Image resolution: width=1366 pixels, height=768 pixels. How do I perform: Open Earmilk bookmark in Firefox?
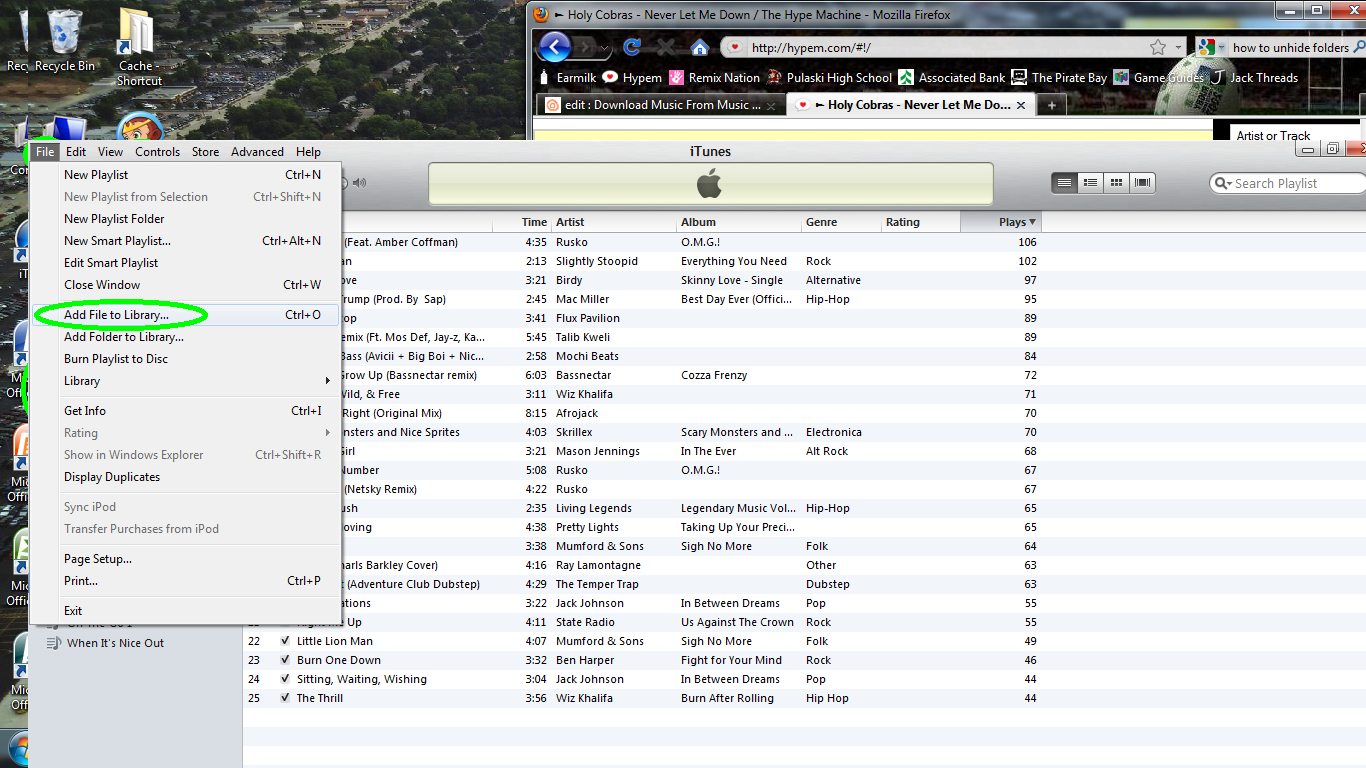click(x=567, y=77)
